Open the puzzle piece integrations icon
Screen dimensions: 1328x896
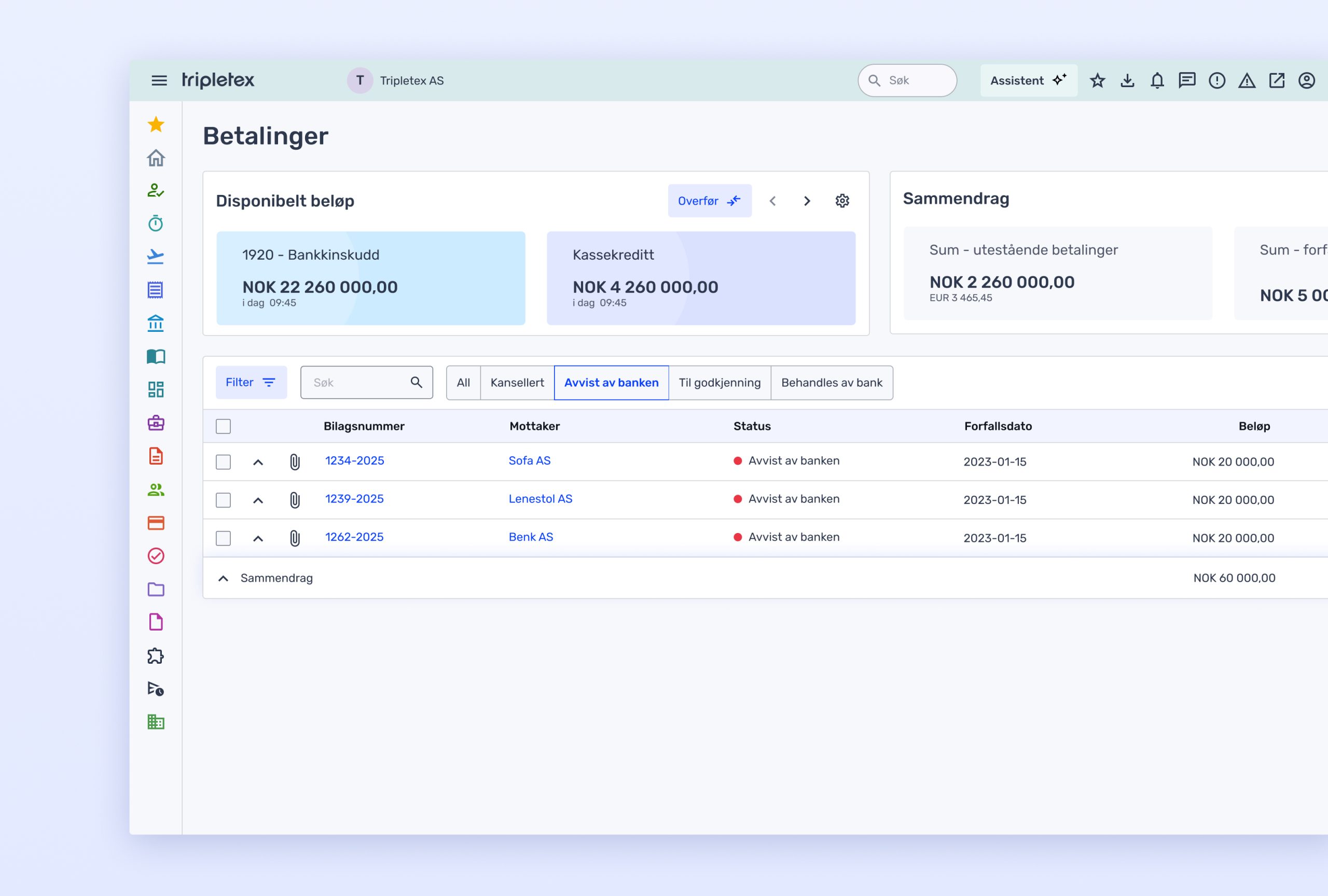pyautogui.click(x=156, y=655)
